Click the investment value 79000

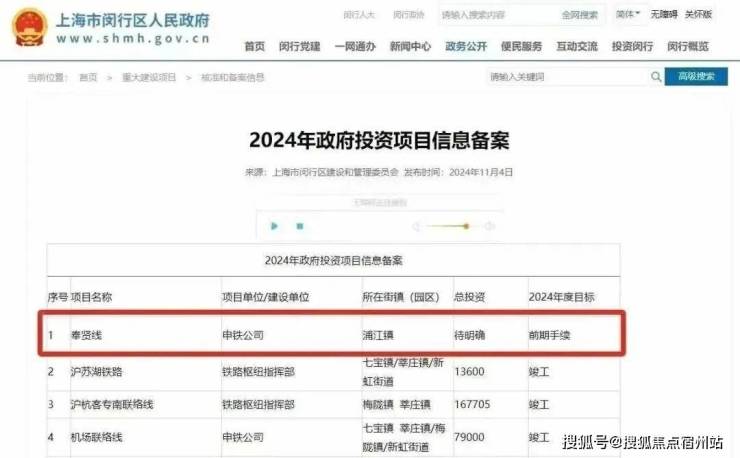point(469,437)
